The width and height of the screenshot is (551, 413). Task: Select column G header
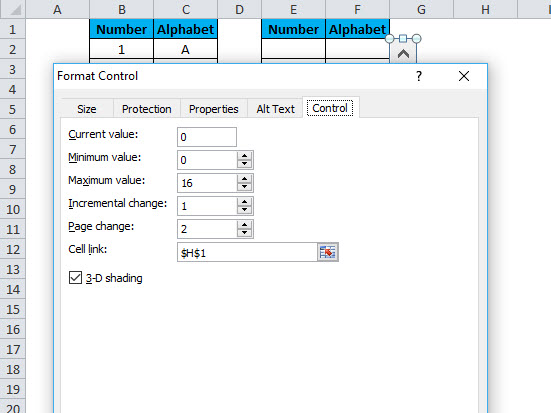(x=421, y=9)
